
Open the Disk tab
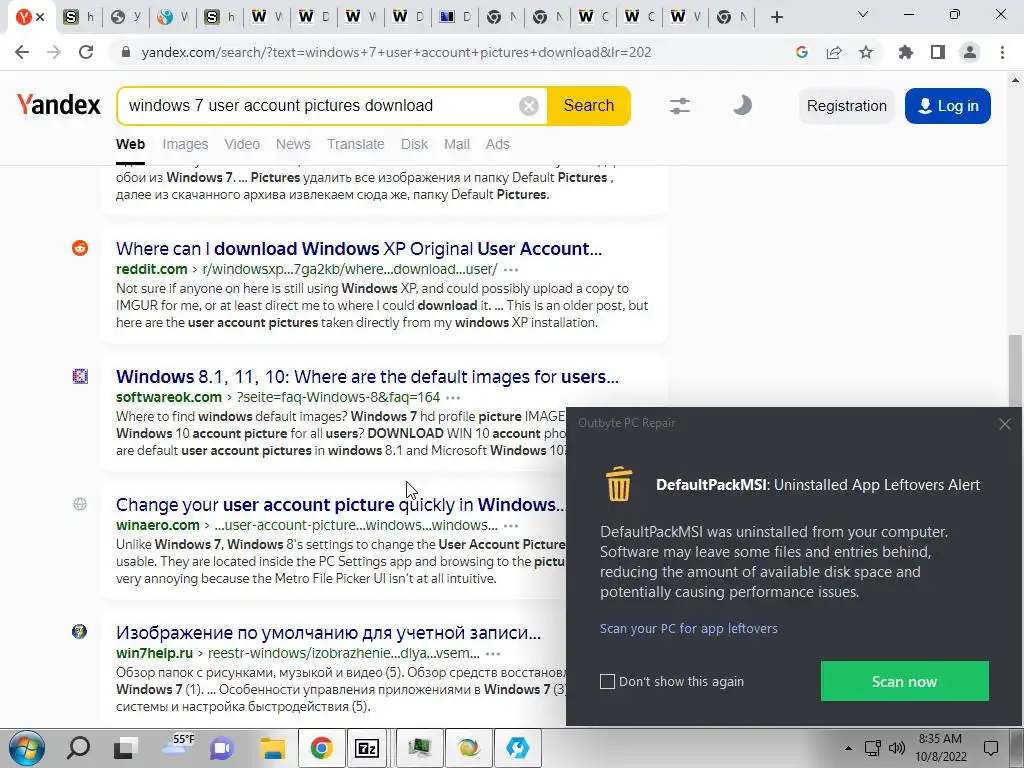click(x=414, y=144)
